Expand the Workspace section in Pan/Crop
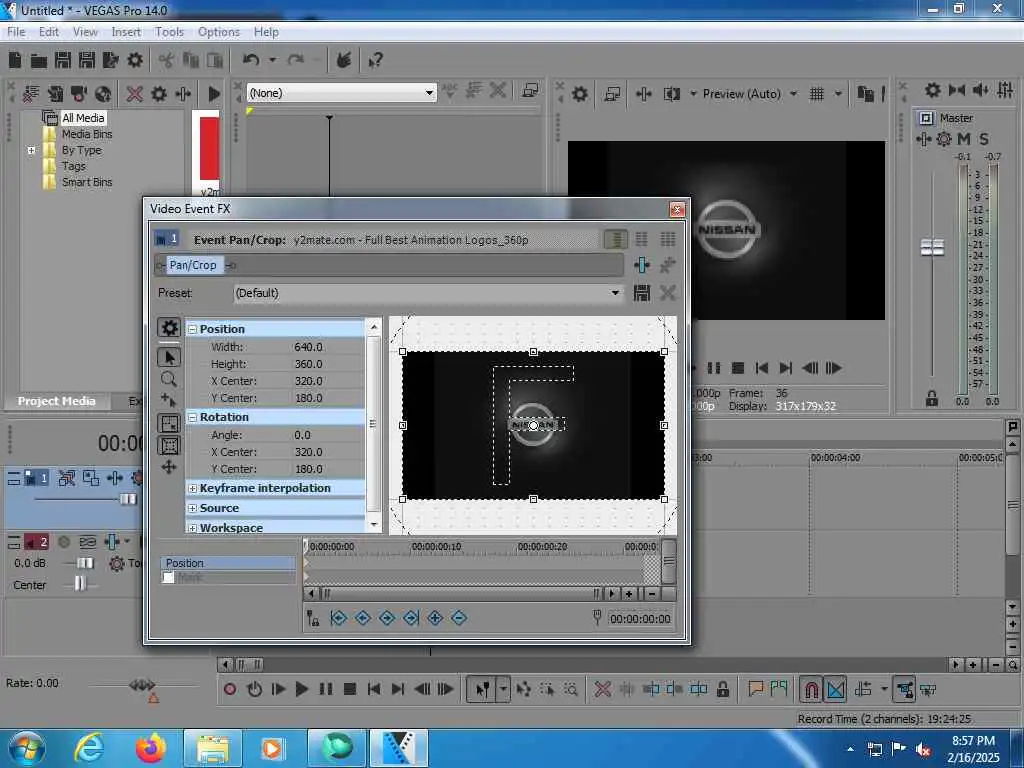The height and width of the screenshot is (768, 1024). pyautogui.click(x=193, y=528)
